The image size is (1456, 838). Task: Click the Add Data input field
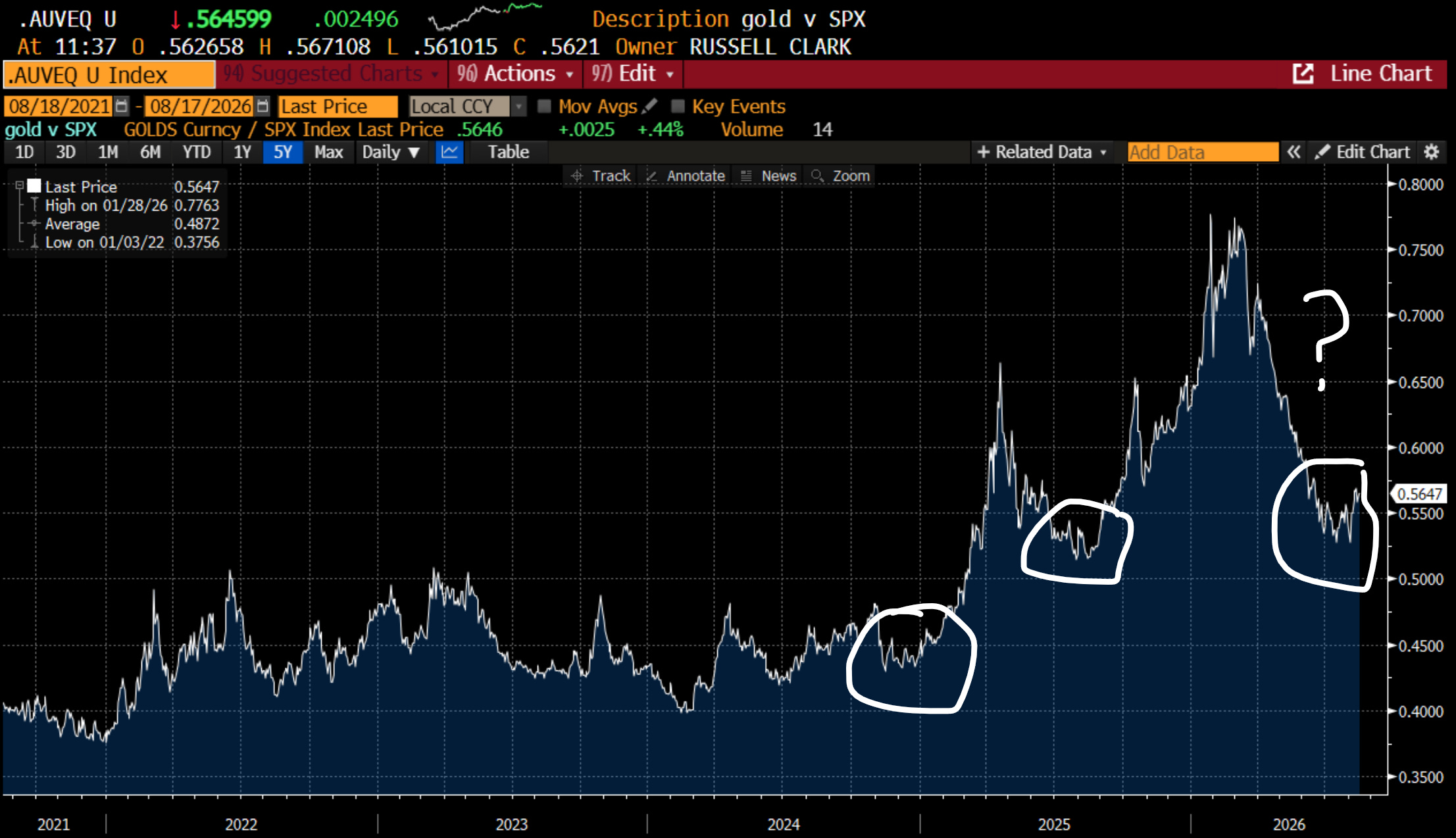pos(1203,152)
